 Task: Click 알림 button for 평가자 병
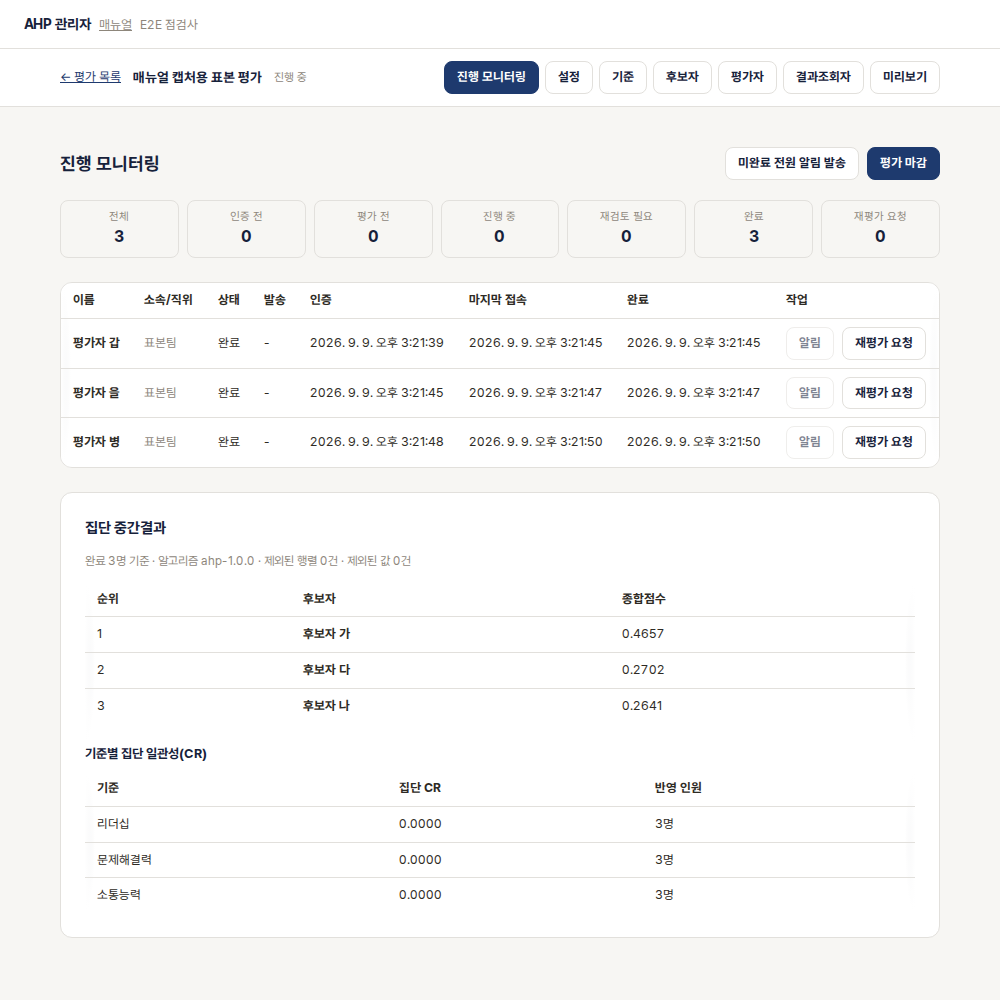[x=810, y=442]
